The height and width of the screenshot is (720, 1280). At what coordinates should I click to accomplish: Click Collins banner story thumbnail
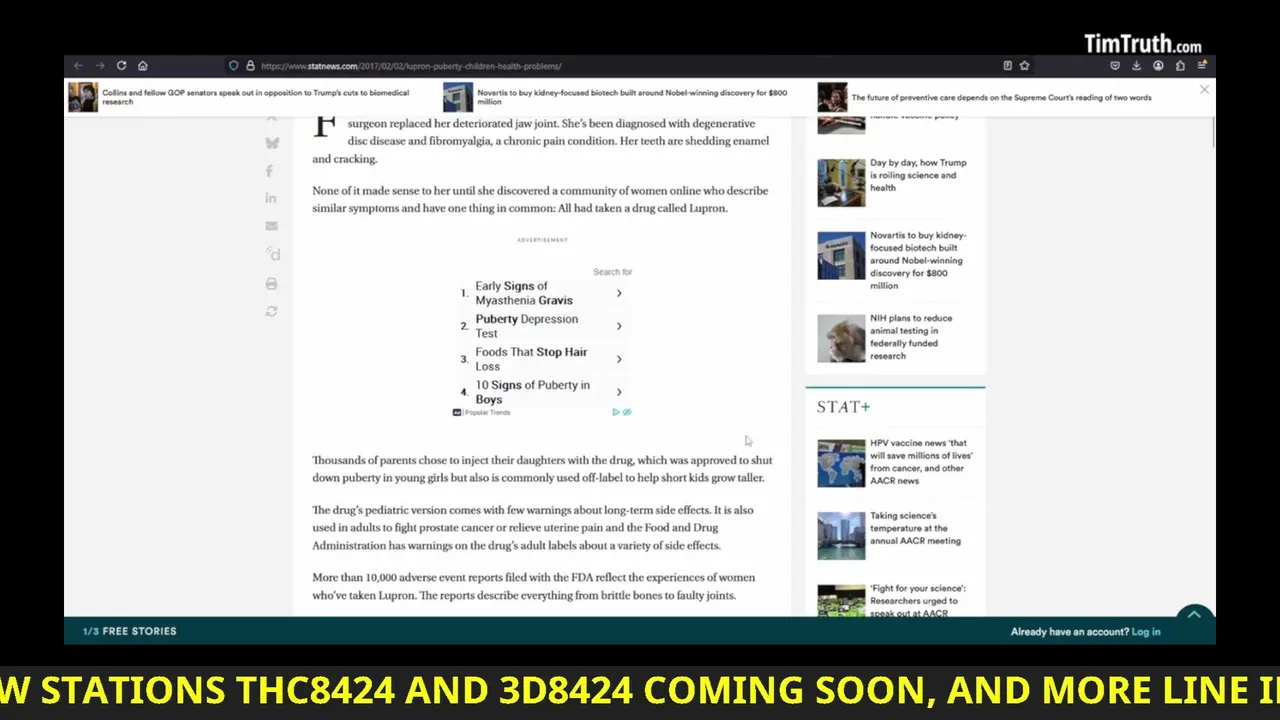[x=83, y=97]
